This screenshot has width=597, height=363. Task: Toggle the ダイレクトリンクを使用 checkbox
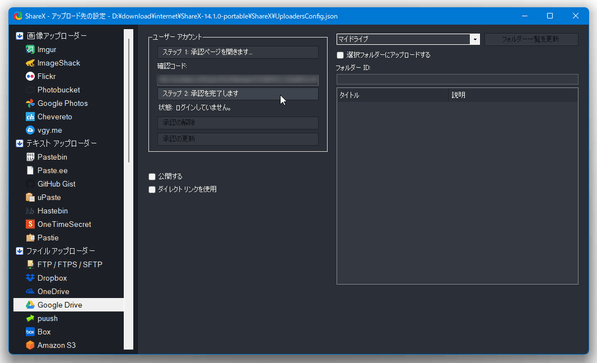click(152, 189)
